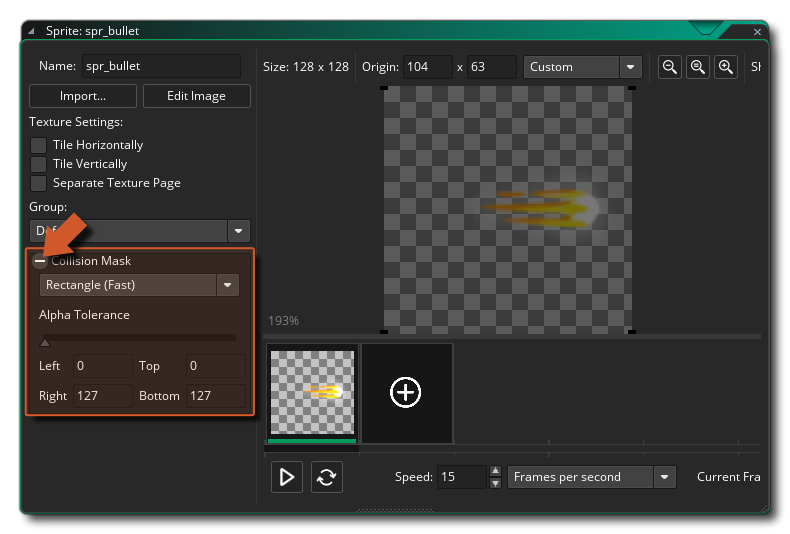Open the Custom origin preset dropdown
Viewport: 790px width, 534px height.
tap(630, 67)
